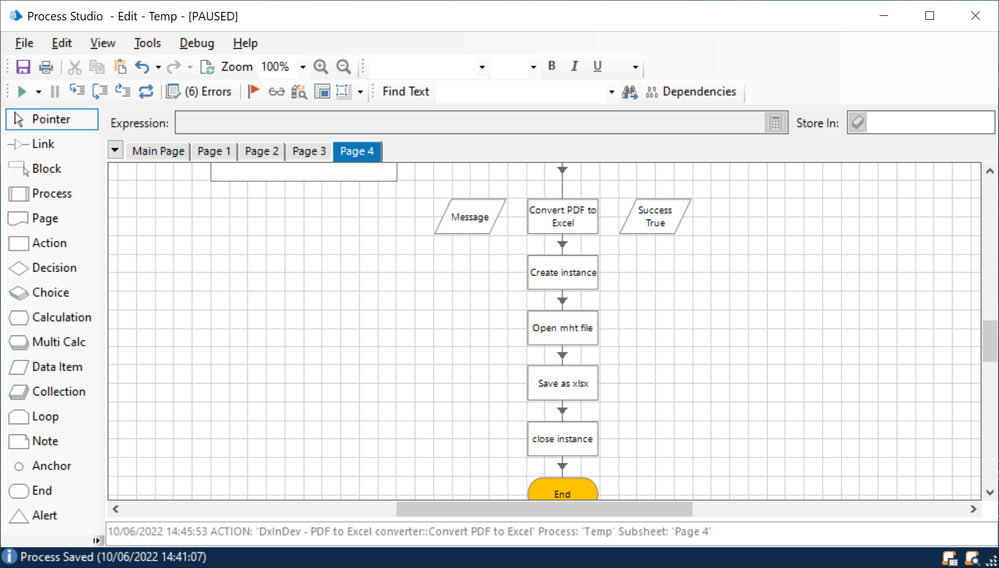Save the process with the floppy disk icon
The image size is (999, 568).
coord(23,67)
